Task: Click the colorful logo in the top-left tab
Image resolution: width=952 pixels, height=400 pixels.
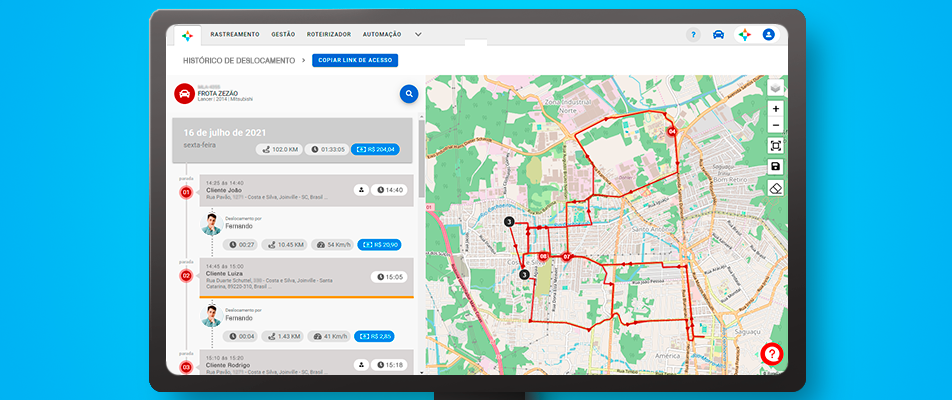Action: 188,36
